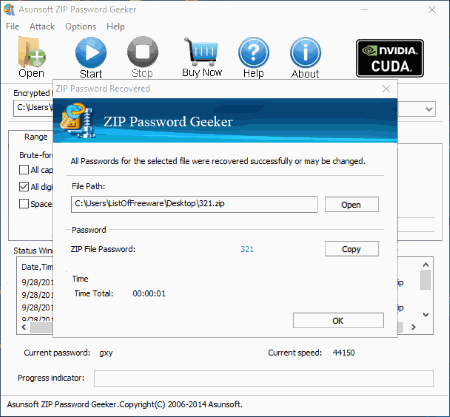Viewport: 450px width, 417px height.
Task: Uncheck the All digits checkbox
Action: (24, 187)
